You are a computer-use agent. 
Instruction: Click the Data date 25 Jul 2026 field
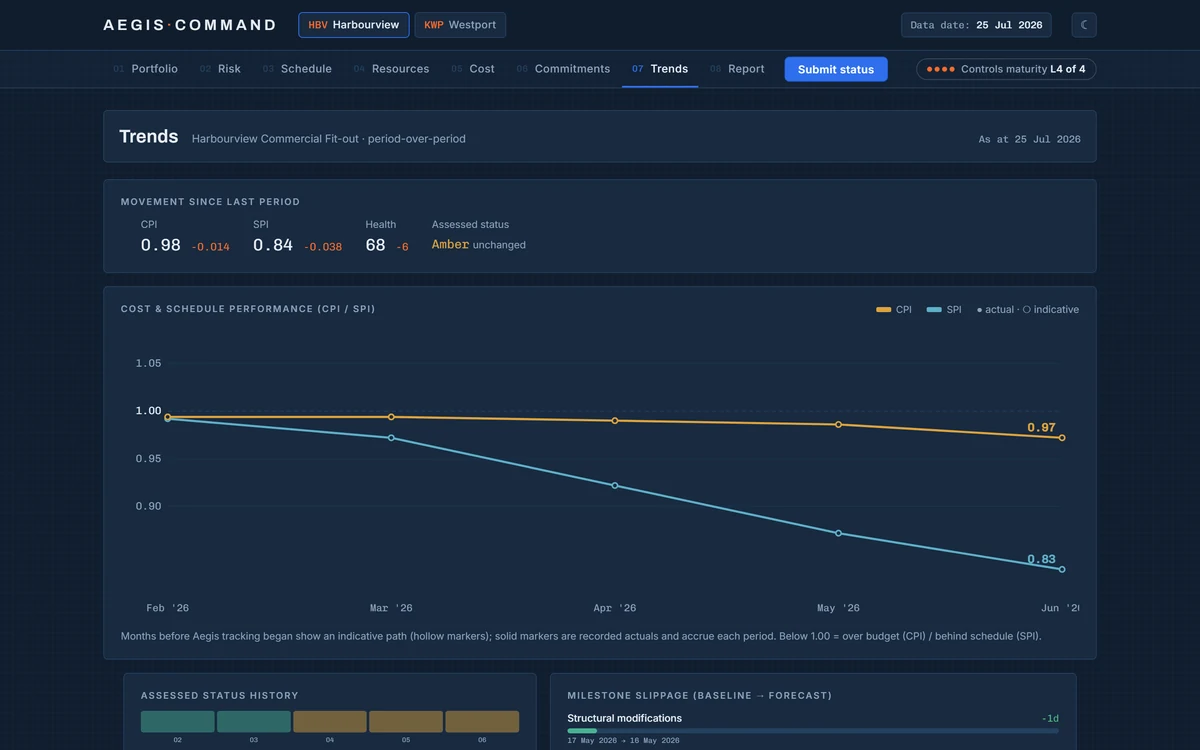(976, 25)
